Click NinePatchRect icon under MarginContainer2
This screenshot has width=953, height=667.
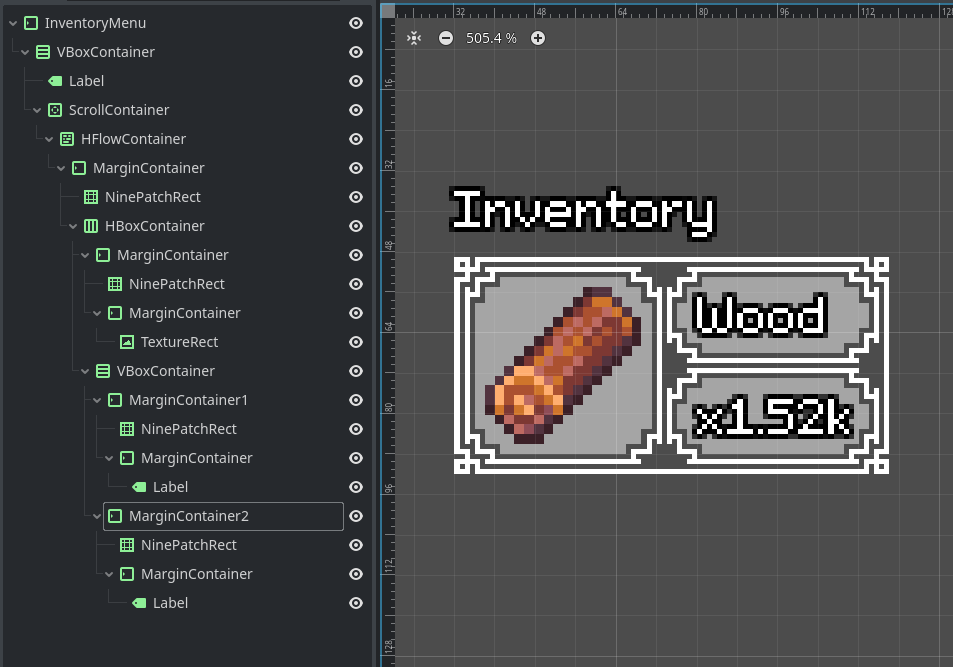coord(126,545)
